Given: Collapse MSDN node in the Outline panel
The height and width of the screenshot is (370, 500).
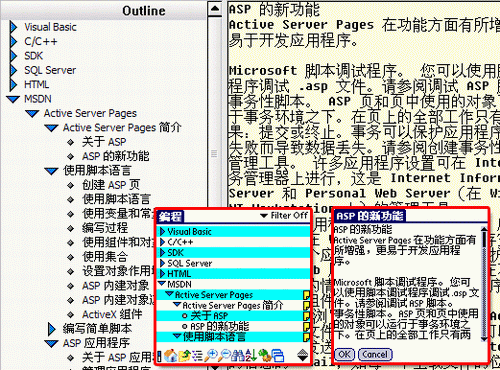Looking at the screenshot, I should pos(13,99).
